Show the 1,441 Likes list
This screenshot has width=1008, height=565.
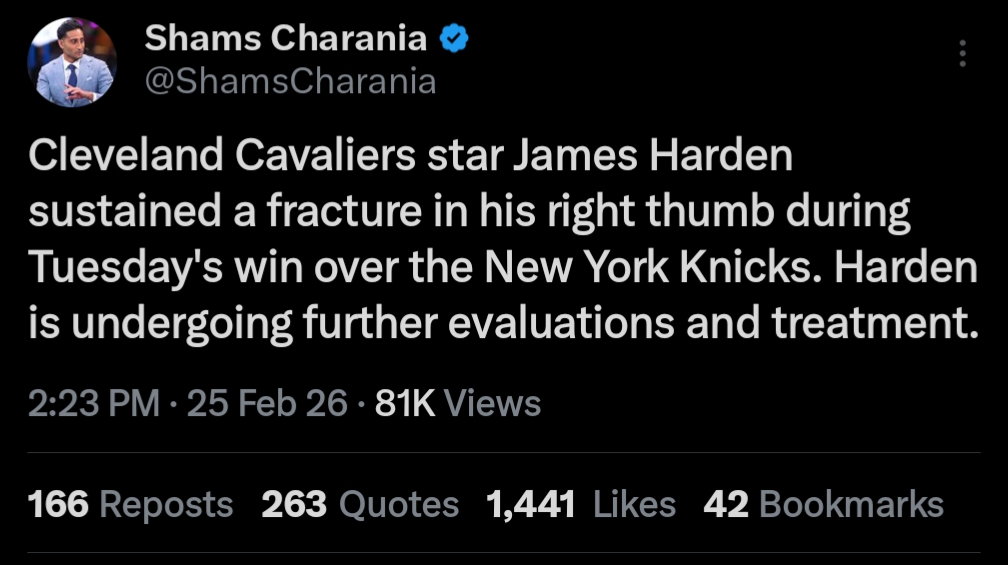click(x=580, y=504)
